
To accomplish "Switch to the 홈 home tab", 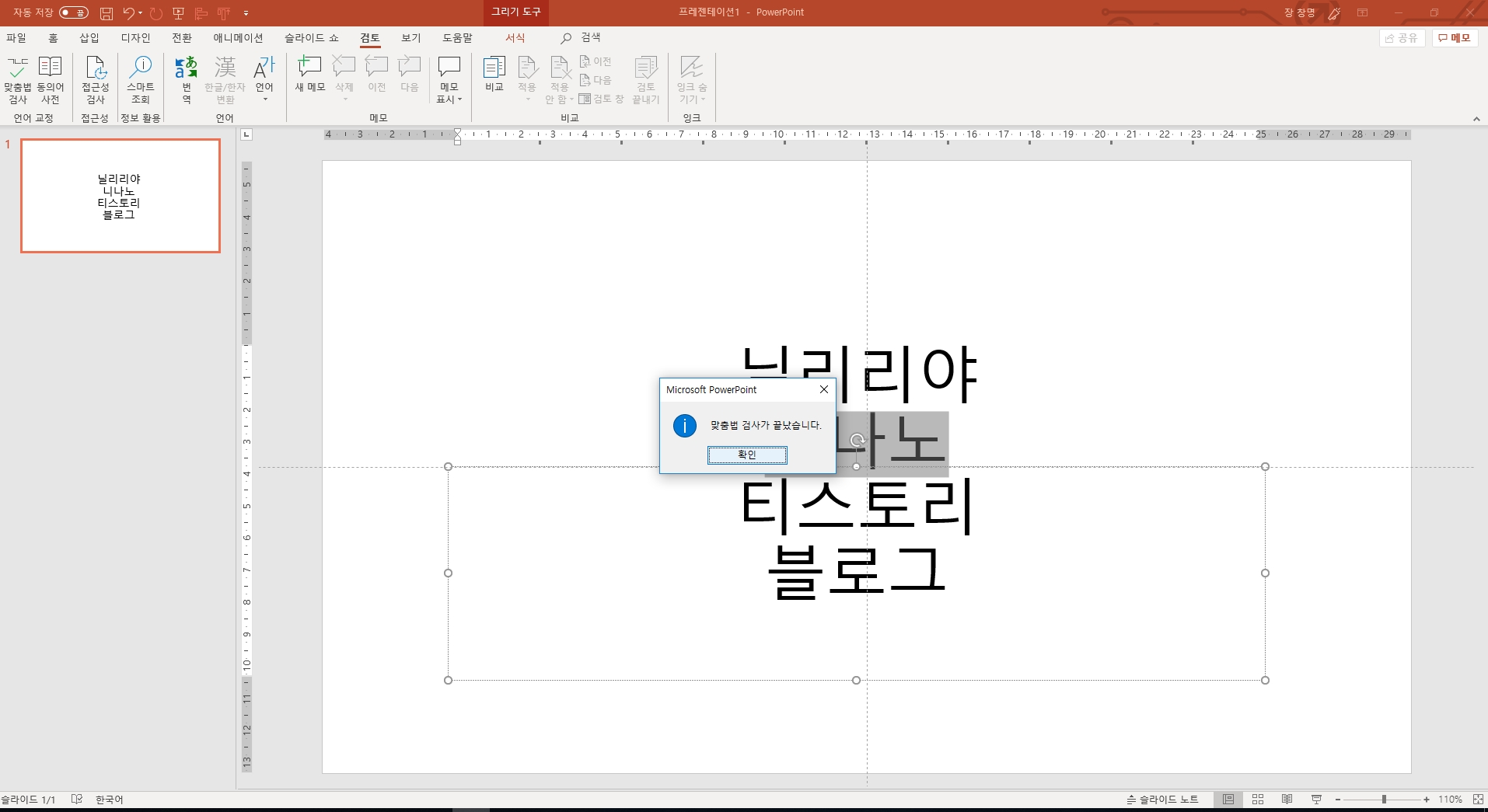I will tap(53, 37).
